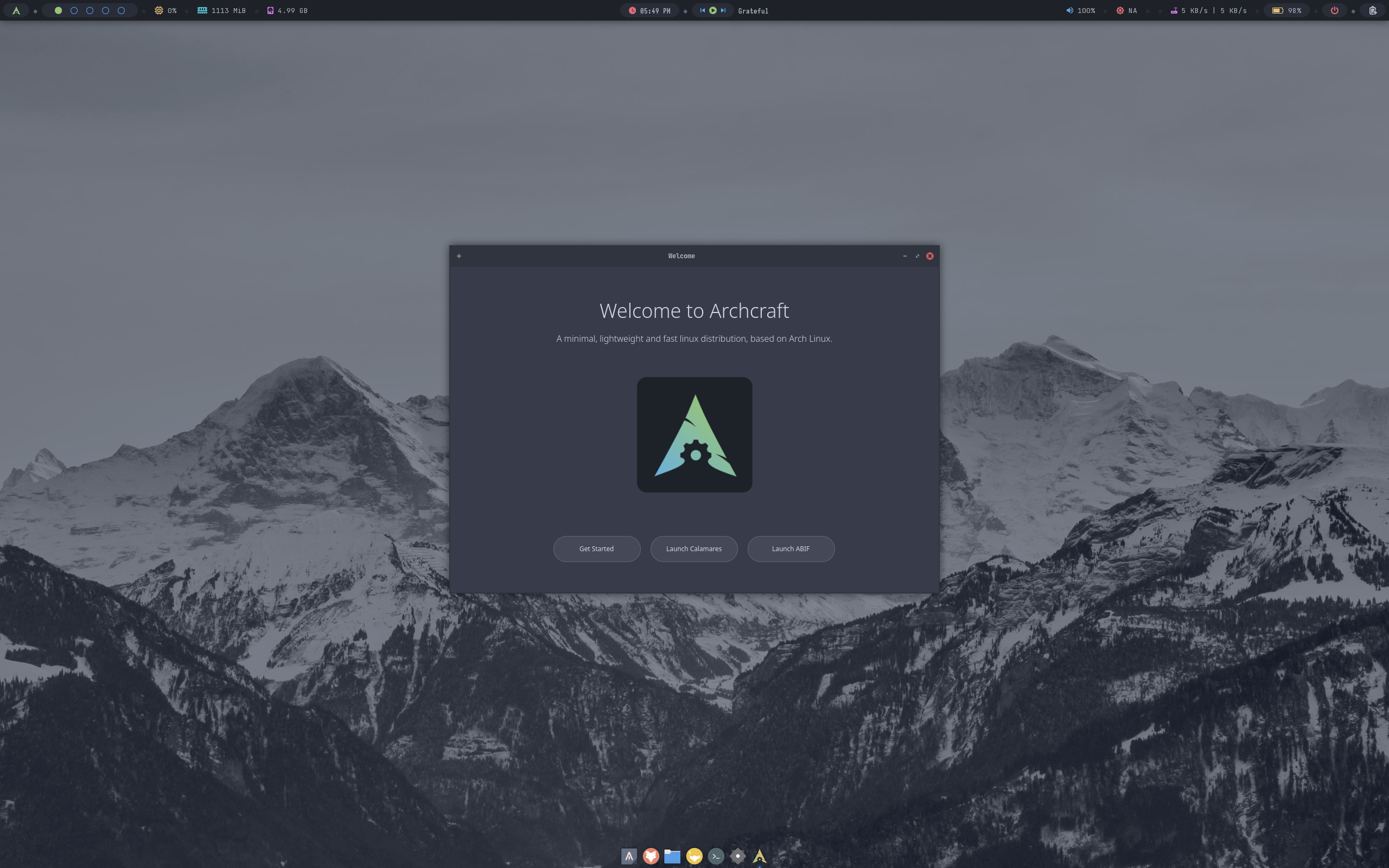Viewport: 1389px width, 868px height.
Task: Click the disk usage drive icon
Action: 270,10
